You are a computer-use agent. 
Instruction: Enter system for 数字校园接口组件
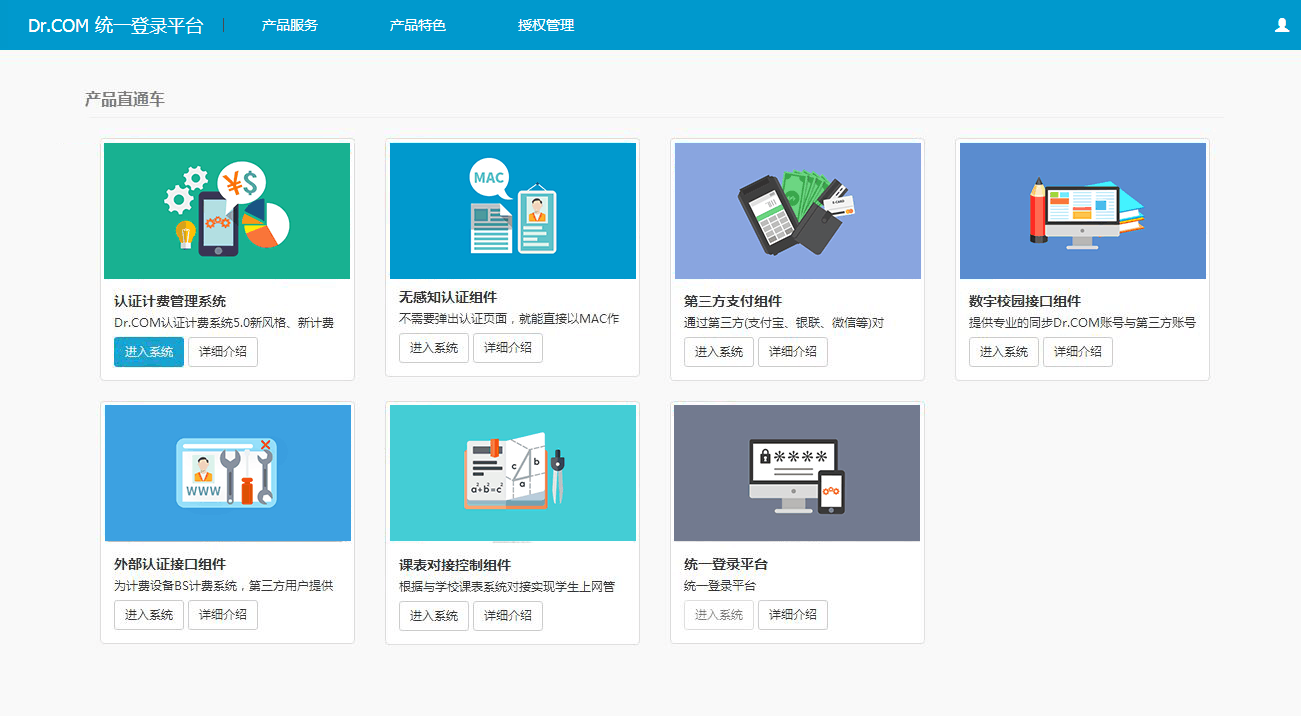(x=1004, y=352)
